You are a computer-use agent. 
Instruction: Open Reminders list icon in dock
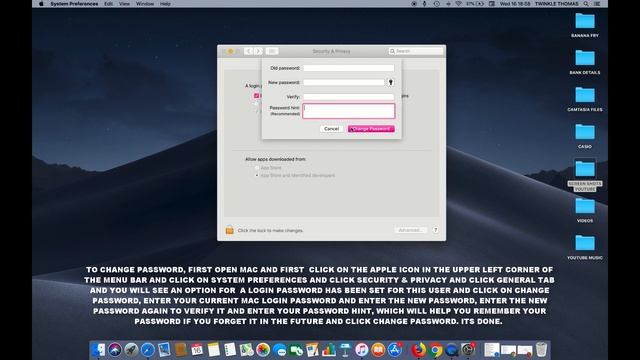pyautogui.click(x=230, y=350)
